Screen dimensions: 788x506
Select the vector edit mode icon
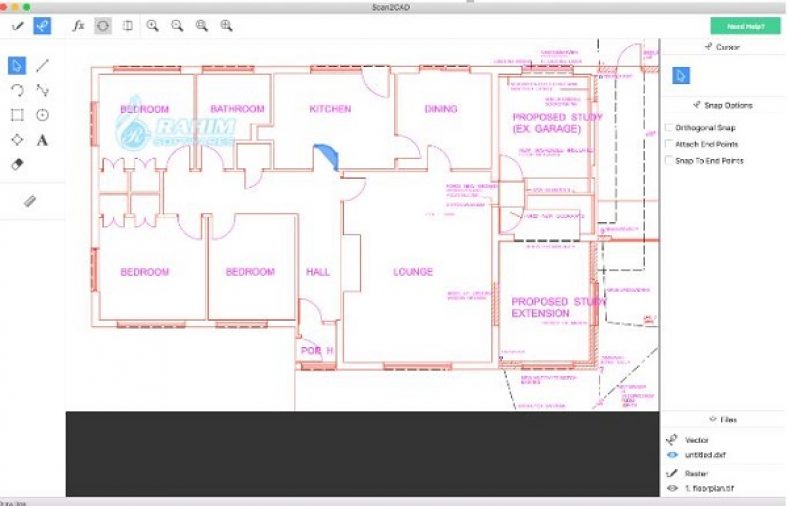(42, 26)
